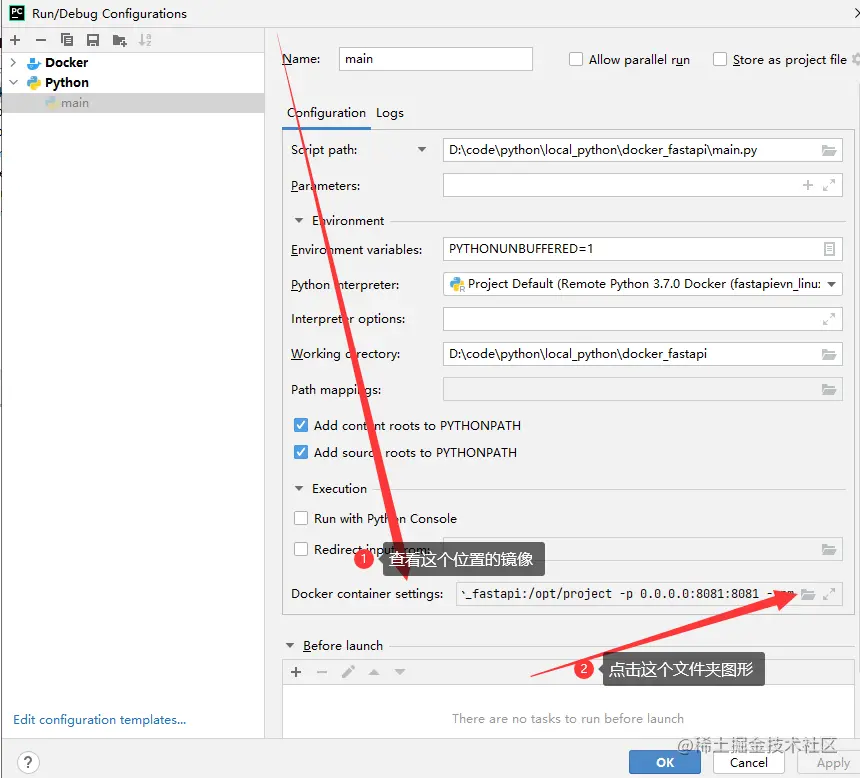The image size is (860, 778).
Task: Expand the Interpreter options field
Action: point(829,319)
